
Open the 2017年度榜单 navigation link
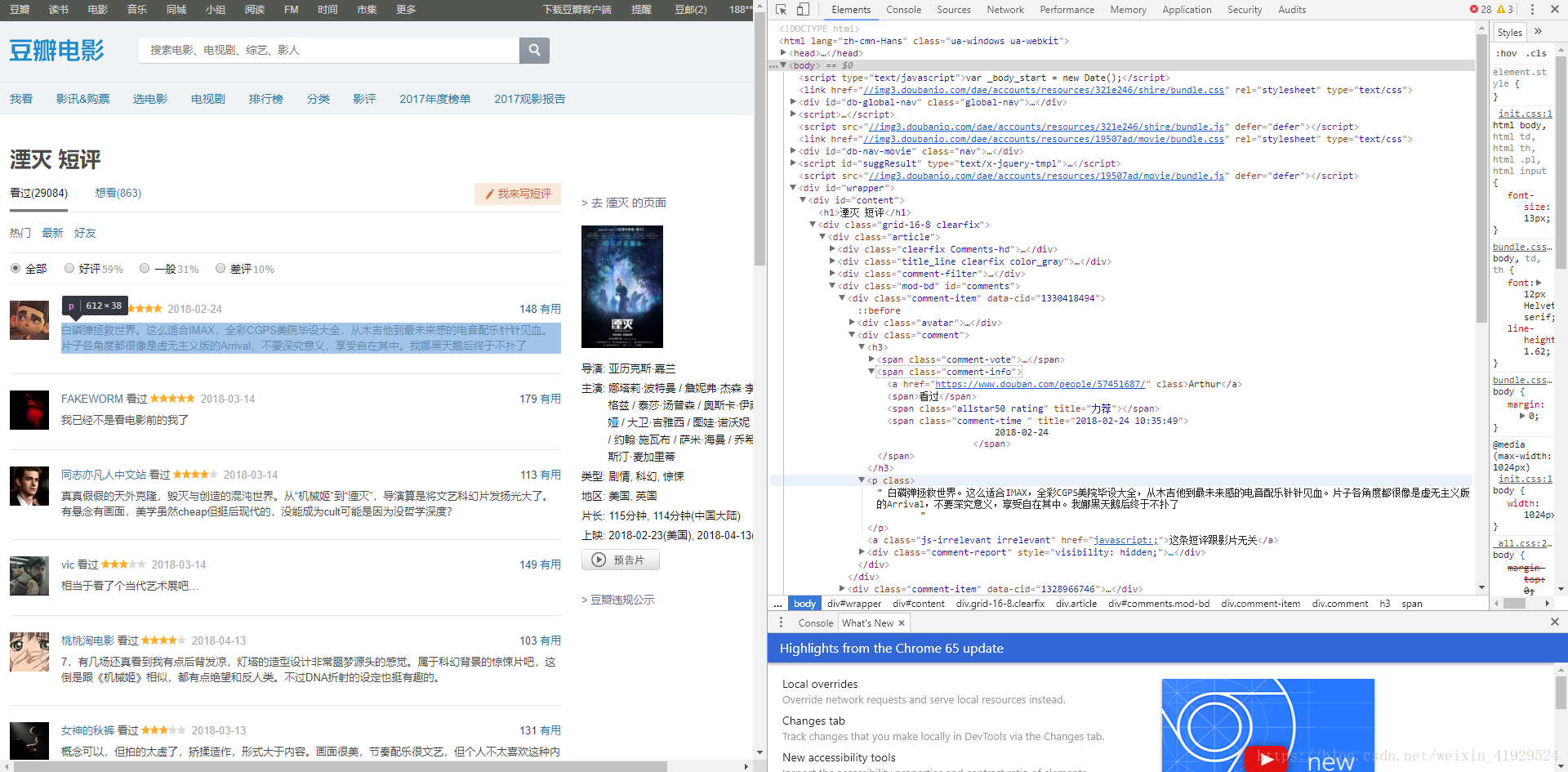[x=435, y=99]
